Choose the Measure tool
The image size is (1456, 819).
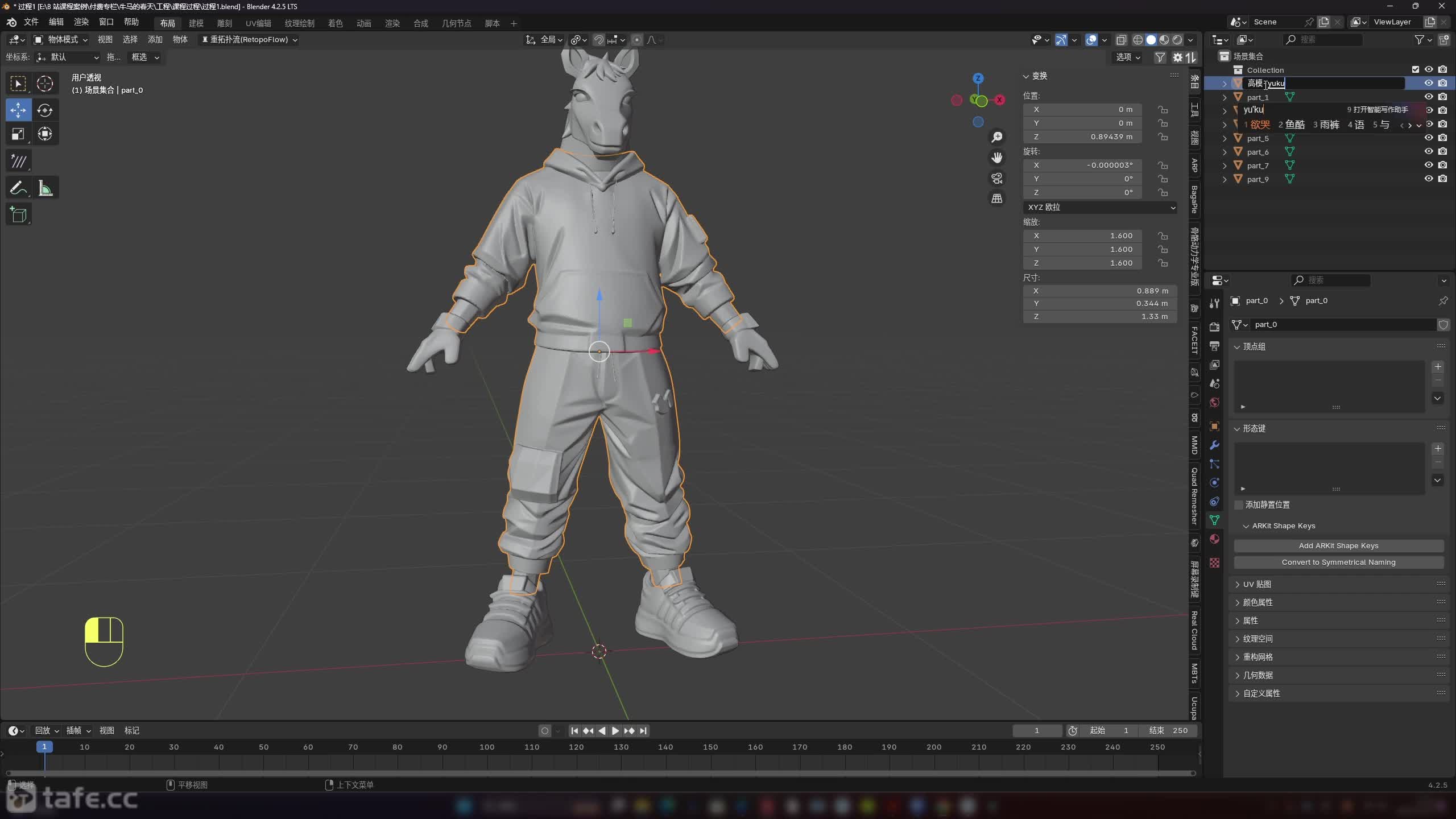pos(45,188)
